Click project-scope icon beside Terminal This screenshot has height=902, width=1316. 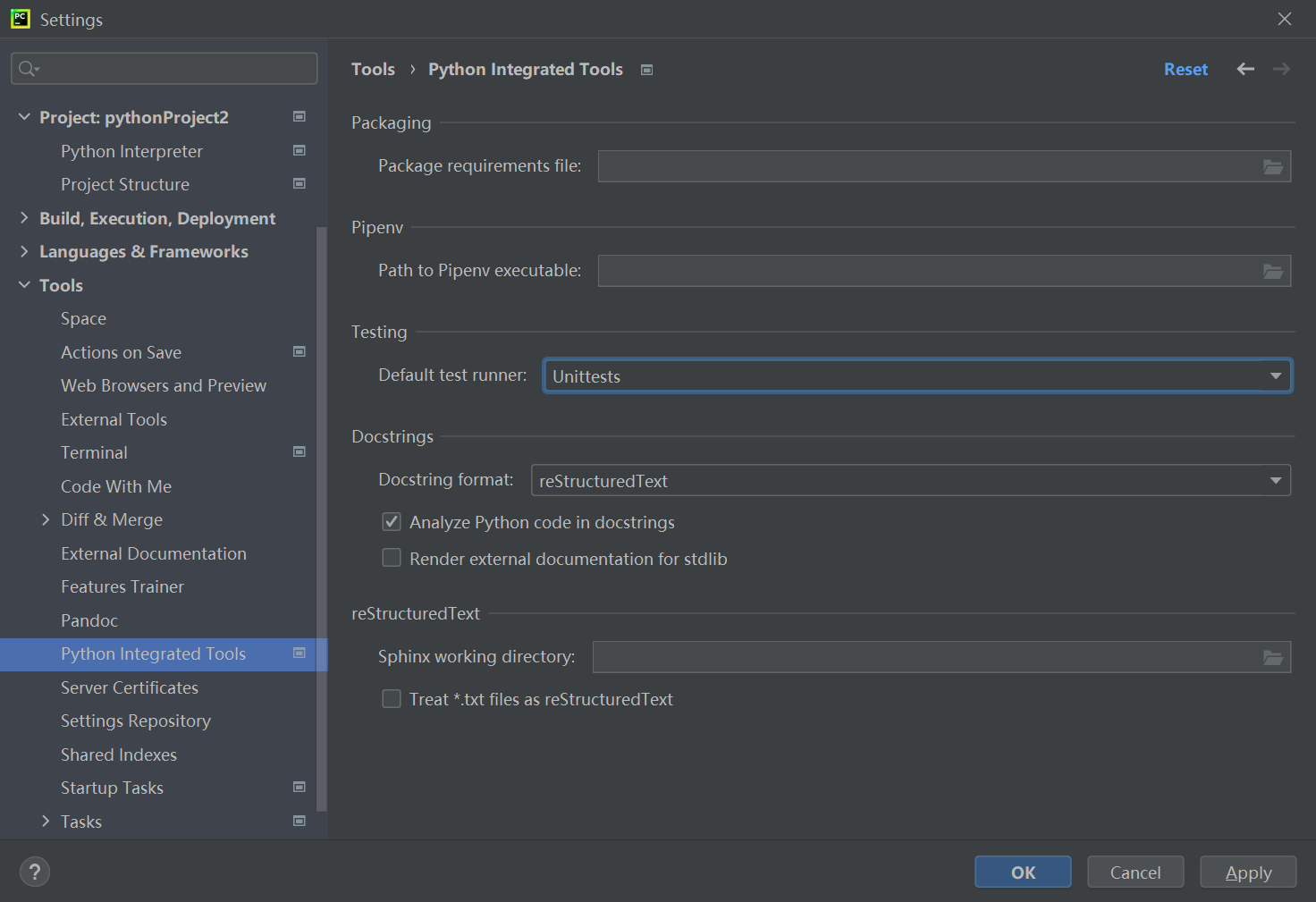[x=299, y=451]
